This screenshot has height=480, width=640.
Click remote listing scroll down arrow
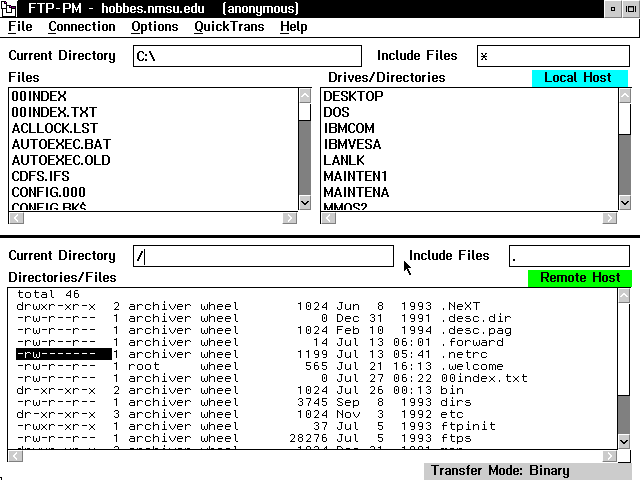[624, 441]
